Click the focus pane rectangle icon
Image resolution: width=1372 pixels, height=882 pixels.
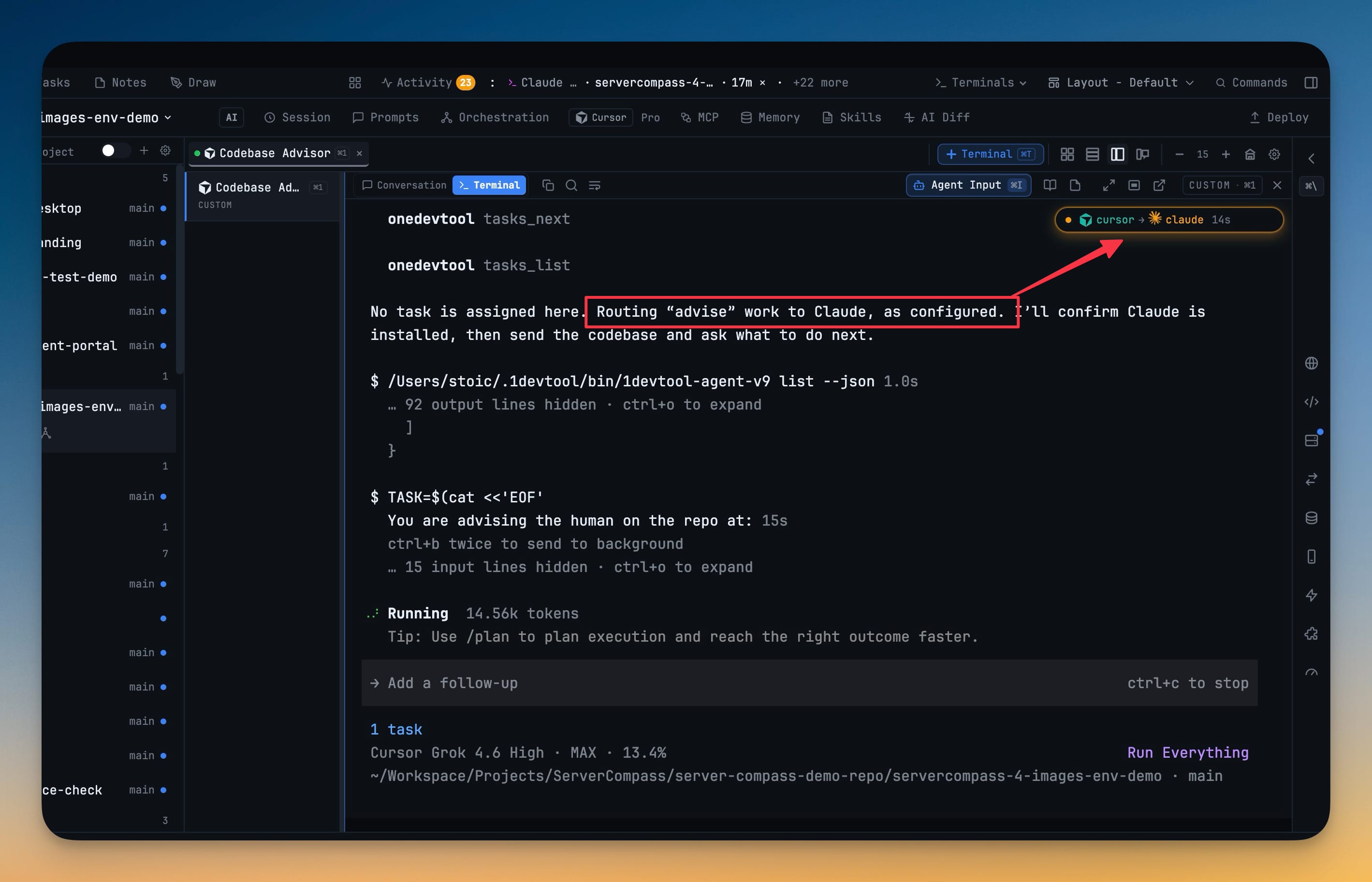(x=1134, y=185)
